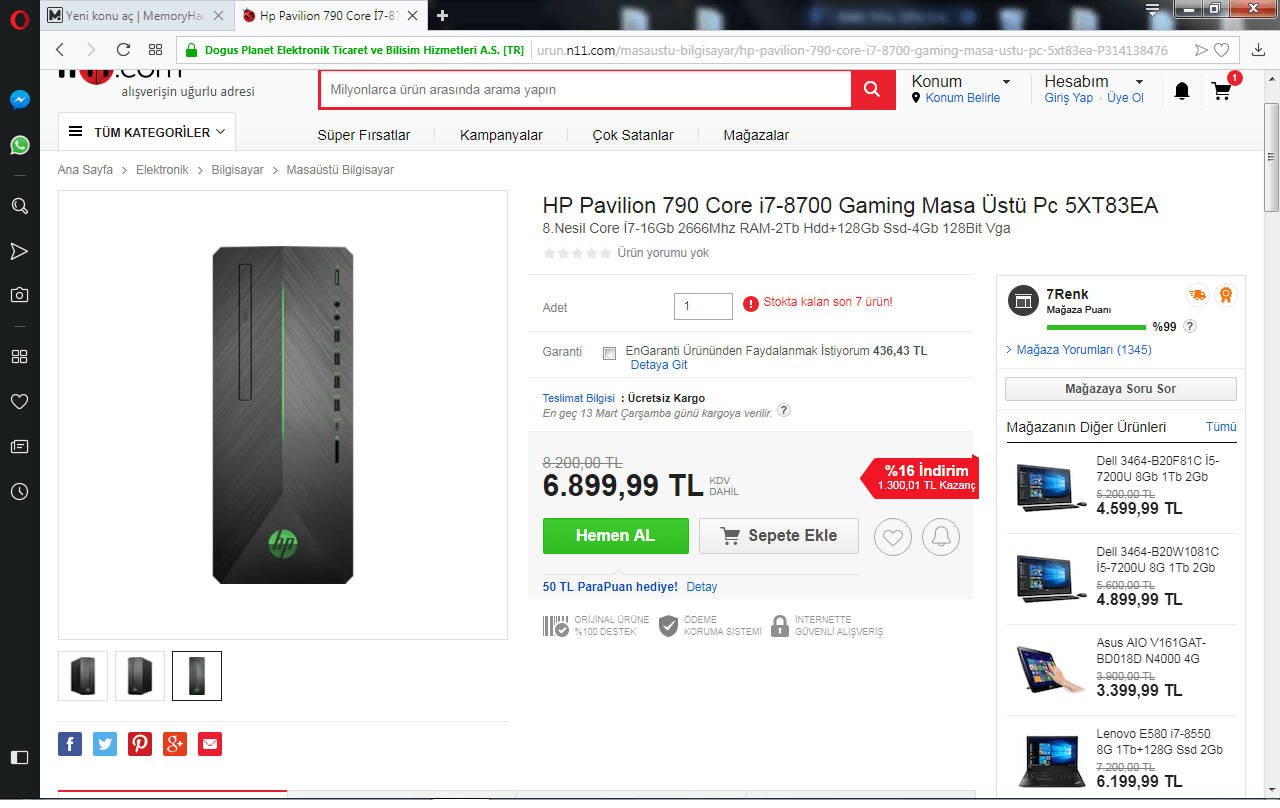Take a snapshot with the sidebar camera icon
The height and width of the screenshot is (808, 1280).
[x=20, y=295]
